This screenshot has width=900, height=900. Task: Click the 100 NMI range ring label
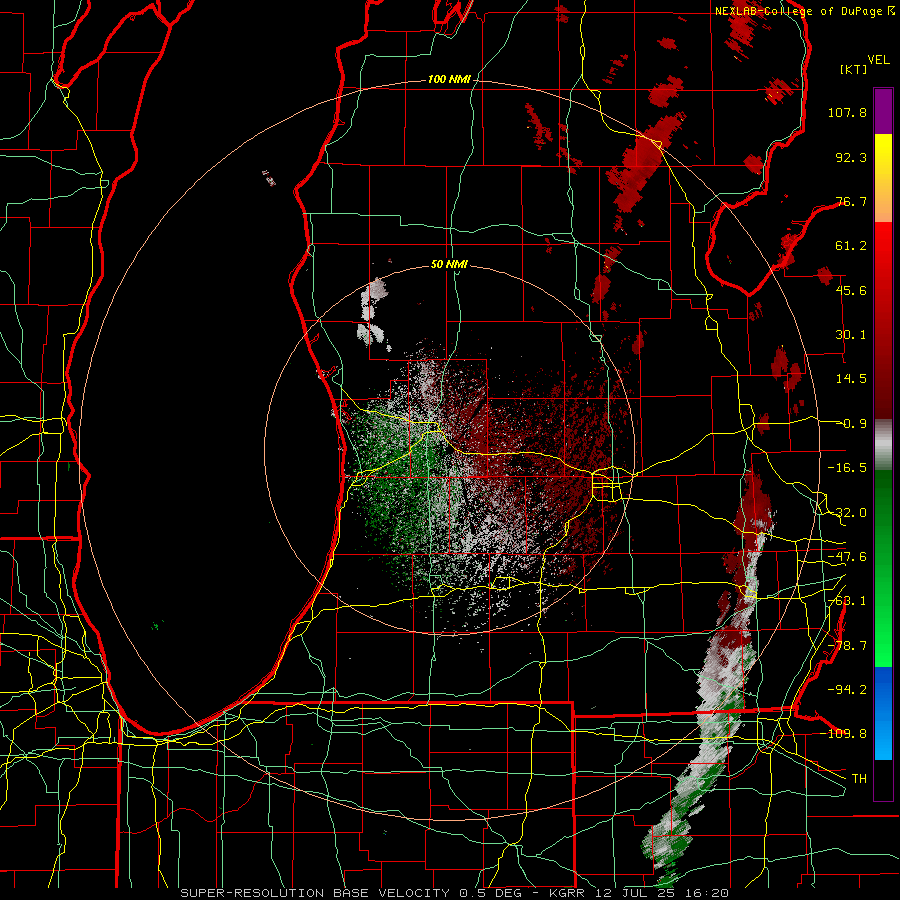click(449, 79)
